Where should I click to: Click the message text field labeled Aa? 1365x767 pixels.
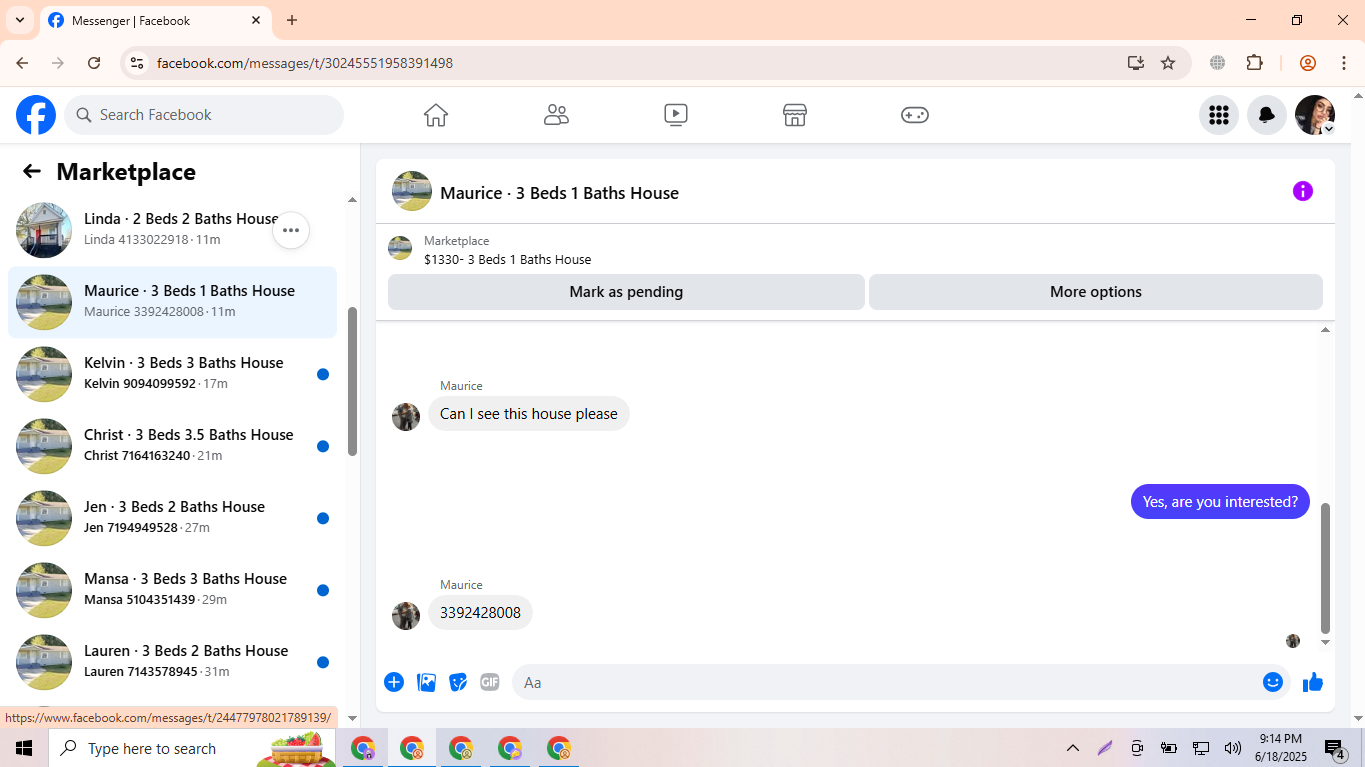click(x=885, y=682)
